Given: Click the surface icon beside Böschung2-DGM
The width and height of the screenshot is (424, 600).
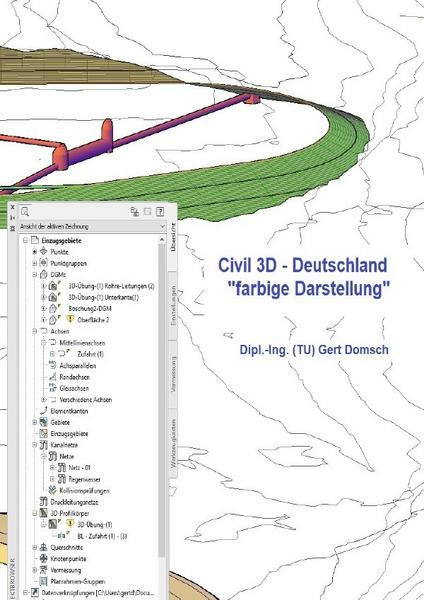Looking at the screenshot, I should [53, 308].
